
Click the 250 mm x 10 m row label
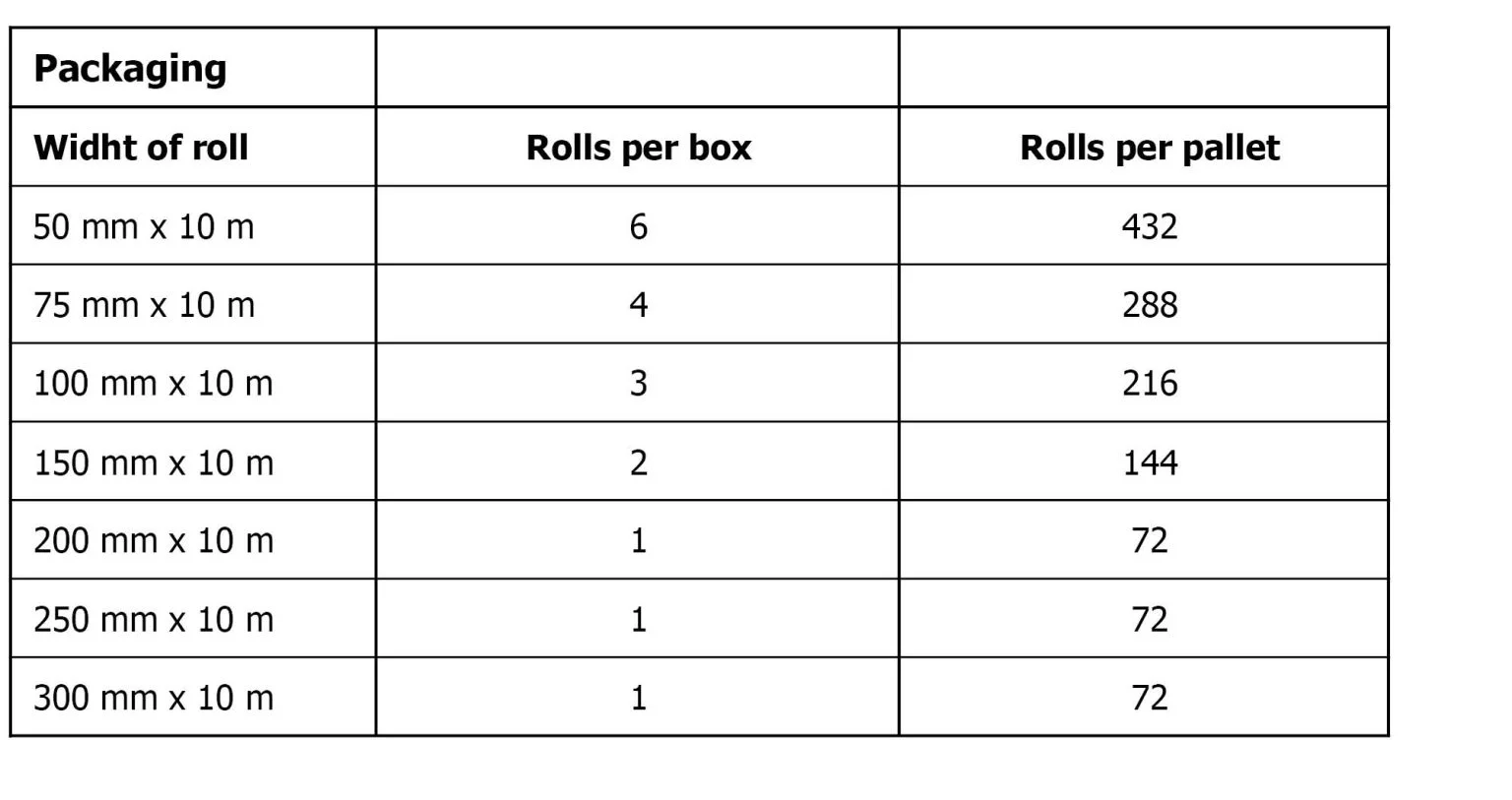click(x=154, y=619)
